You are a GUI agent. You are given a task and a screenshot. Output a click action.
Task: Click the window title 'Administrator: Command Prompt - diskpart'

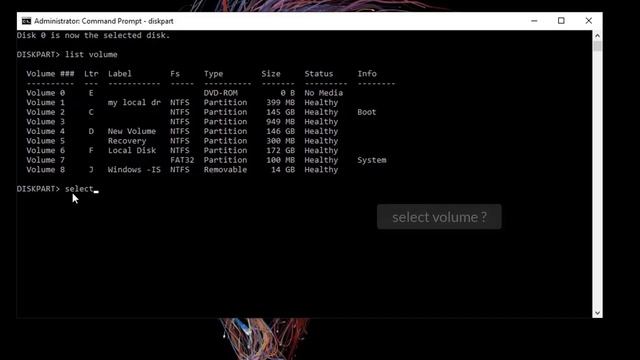pyautogui.click(x=104, y=21)
